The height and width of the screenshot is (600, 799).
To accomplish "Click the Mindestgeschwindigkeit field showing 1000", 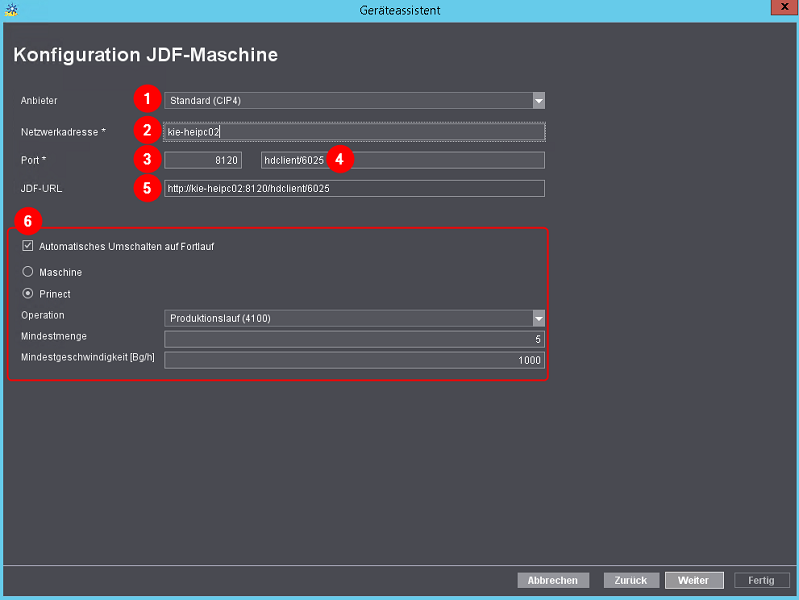I will [x=354, y=360].
